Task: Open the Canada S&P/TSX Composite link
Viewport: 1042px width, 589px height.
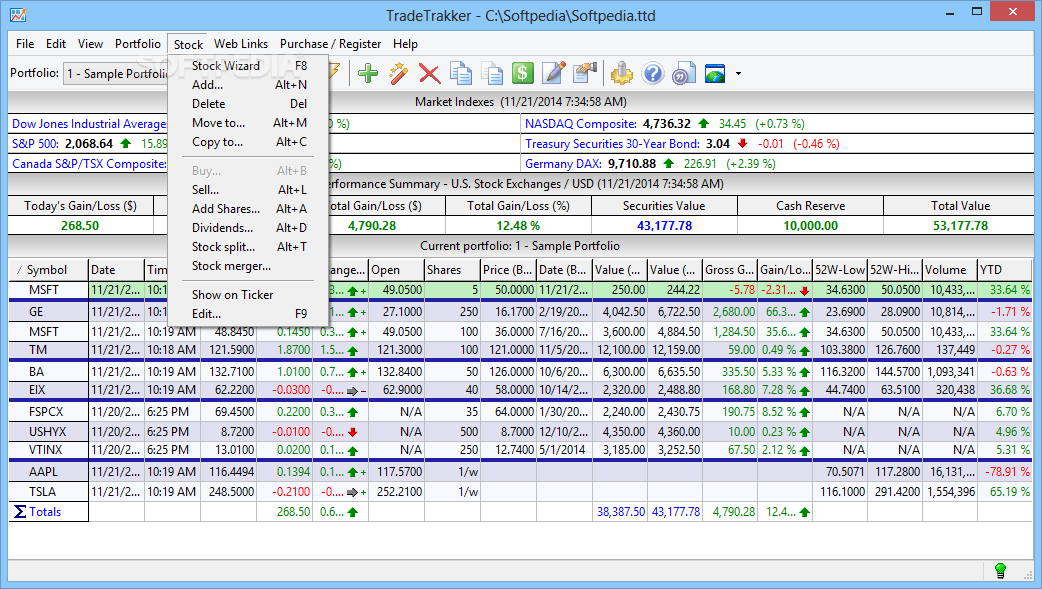Action: tap(89, 164)
